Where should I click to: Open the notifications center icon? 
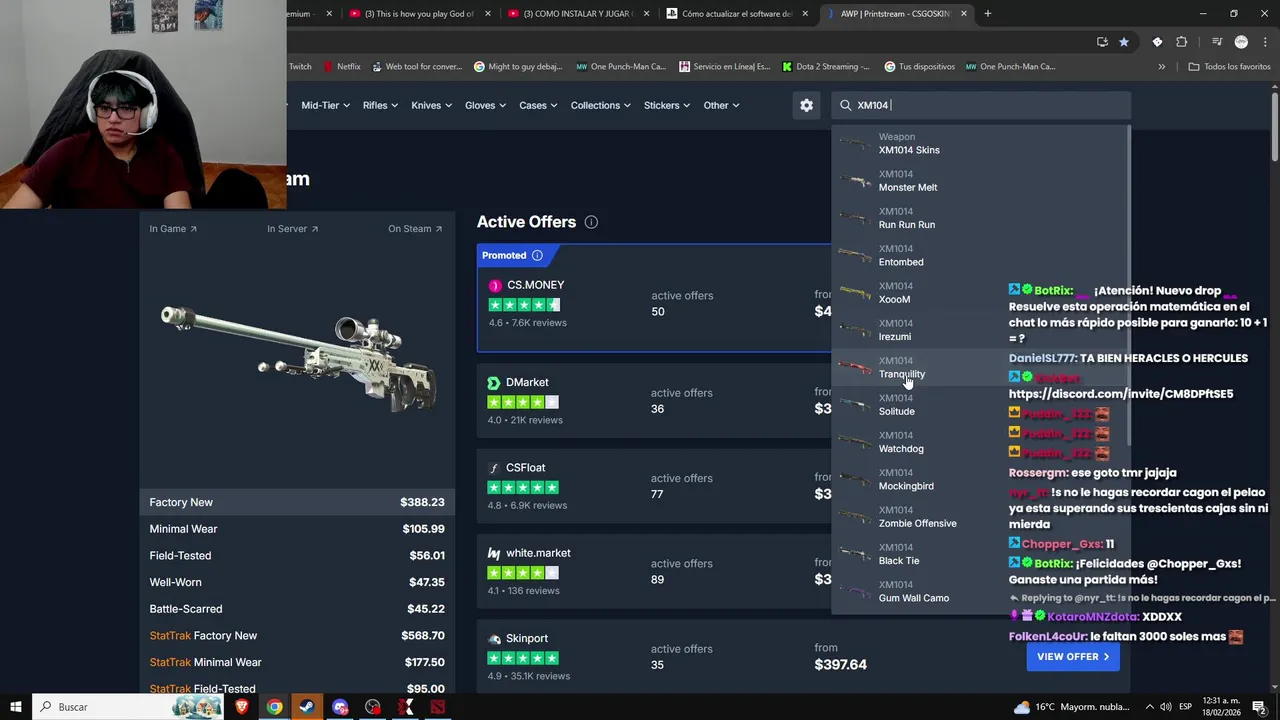[x=1259, y=707]
